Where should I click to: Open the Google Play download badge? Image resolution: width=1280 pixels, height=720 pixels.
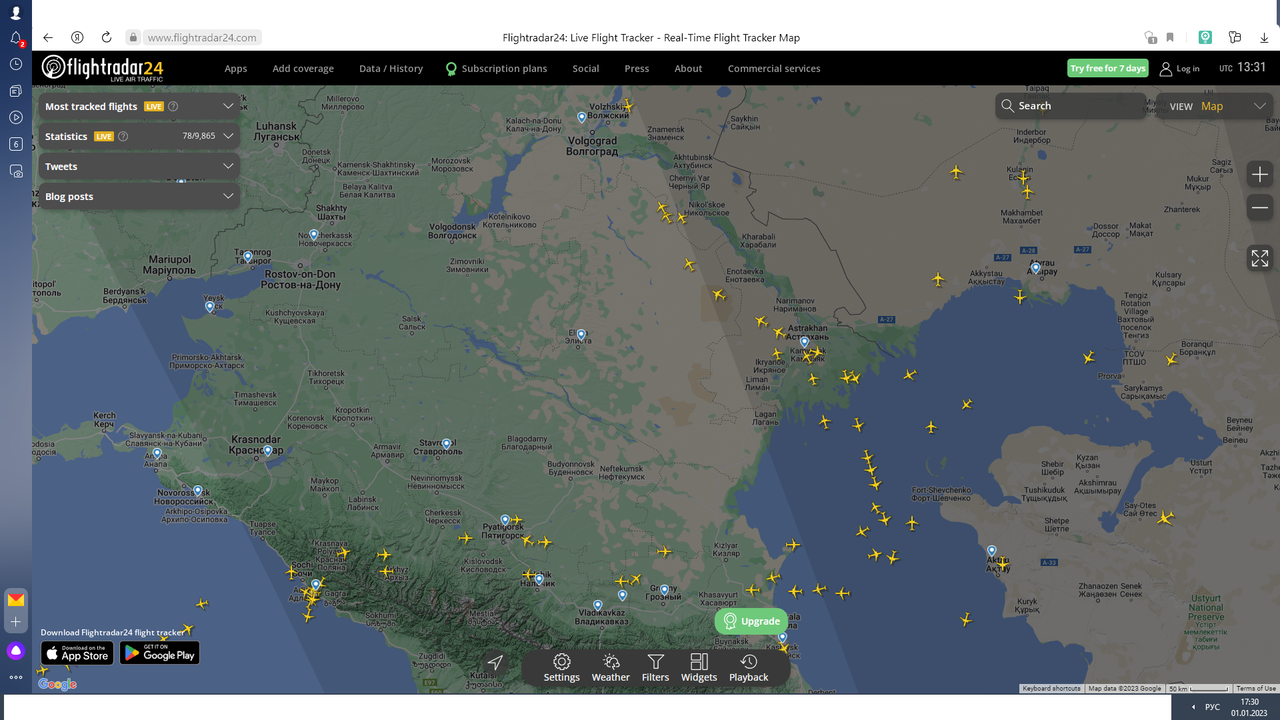point(160,653)
